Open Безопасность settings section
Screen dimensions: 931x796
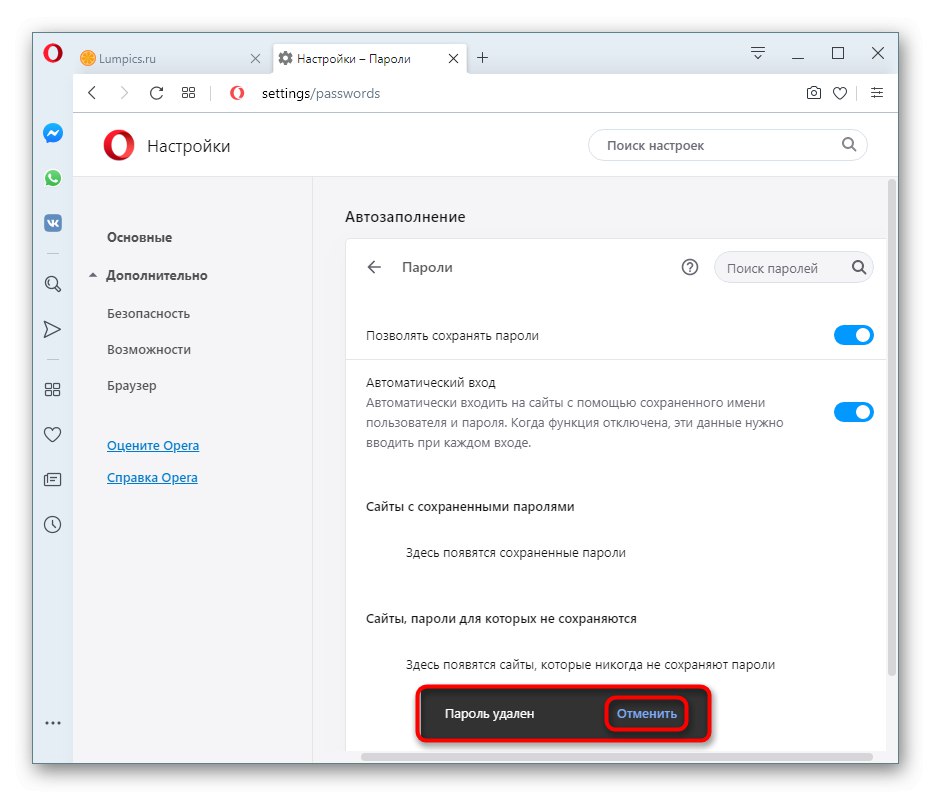coord(148,313)
